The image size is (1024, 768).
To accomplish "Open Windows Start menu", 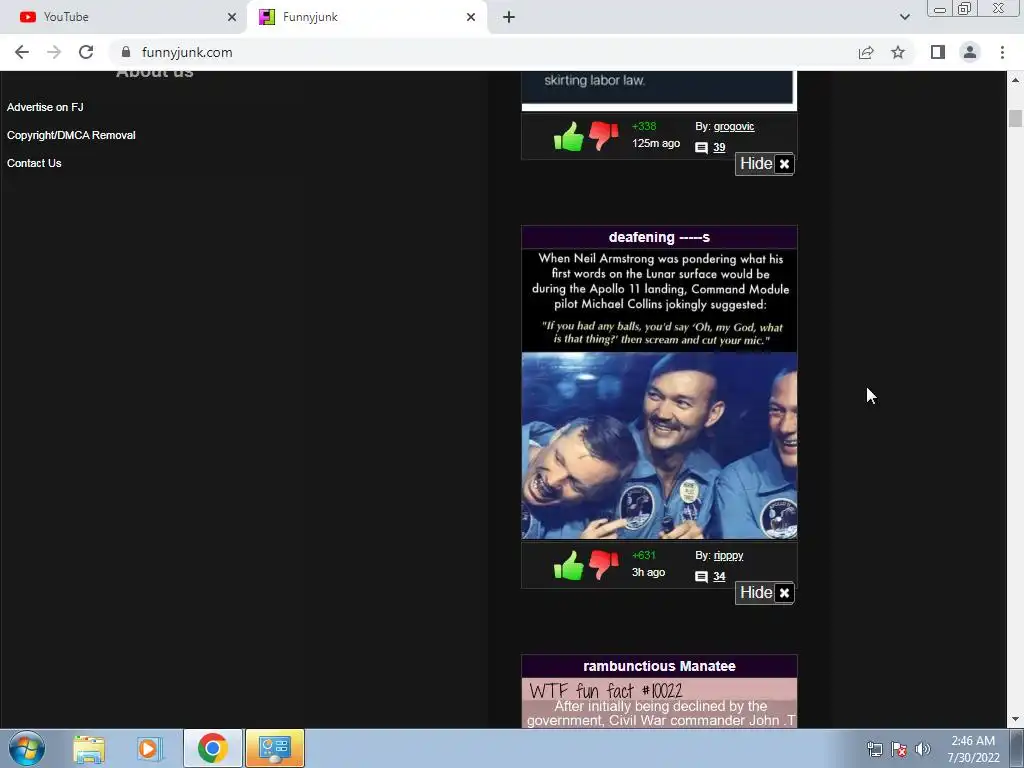I will pos(27,748).
